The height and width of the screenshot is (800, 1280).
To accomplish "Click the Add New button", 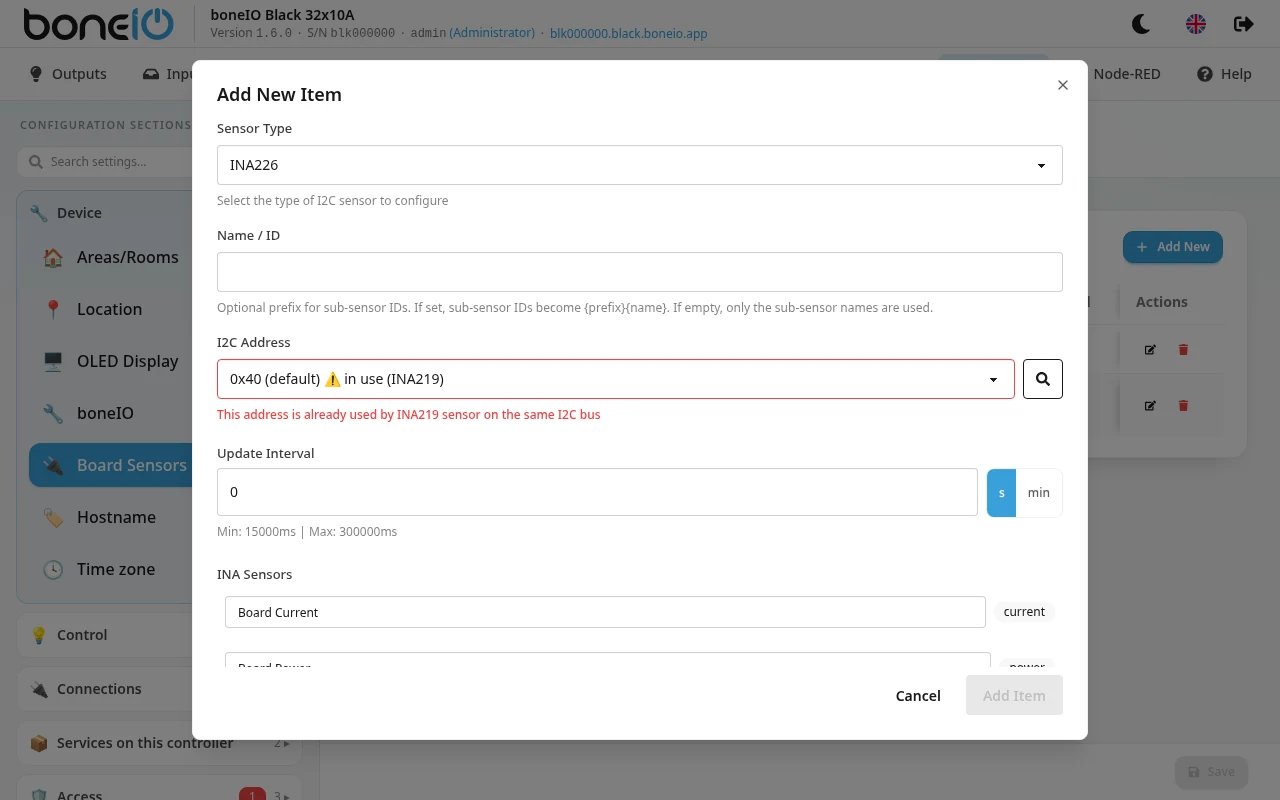I will pyautogui.click(x=1173, y=247).
